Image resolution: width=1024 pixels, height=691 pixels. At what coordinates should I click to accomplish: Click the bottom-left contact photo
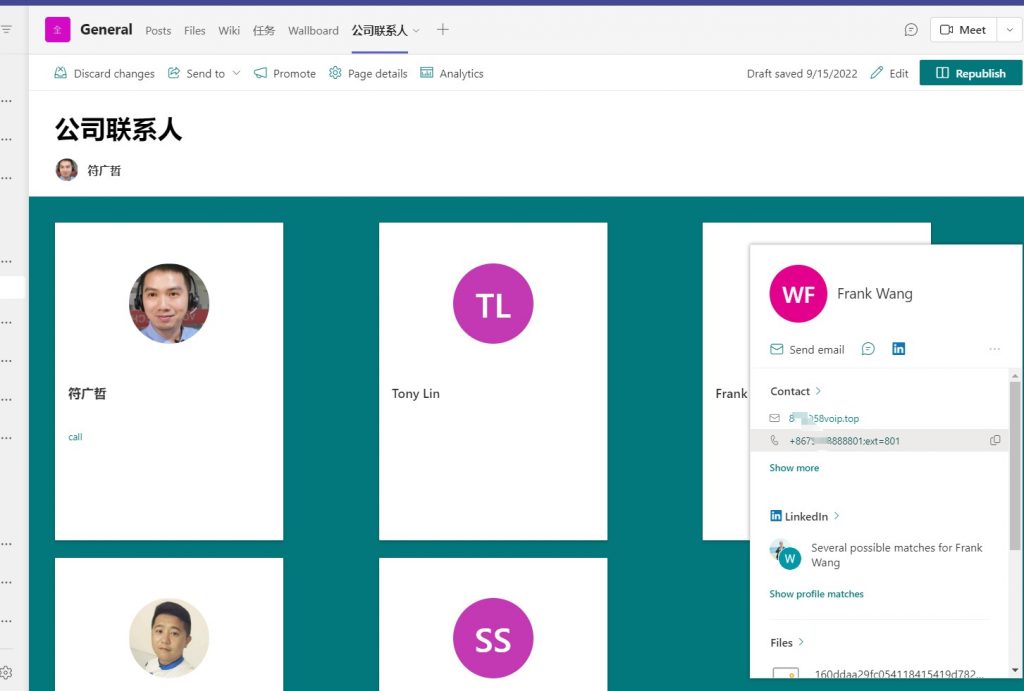click(169, 638)
